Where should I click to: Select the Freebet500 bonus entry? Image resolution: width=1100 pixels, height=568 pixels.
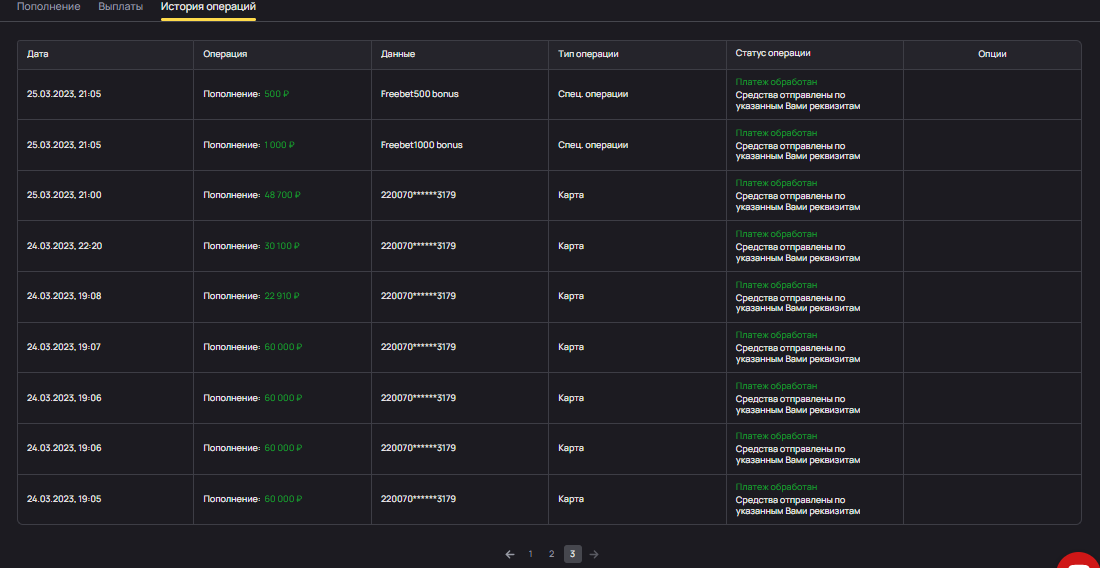click(420, 94)
